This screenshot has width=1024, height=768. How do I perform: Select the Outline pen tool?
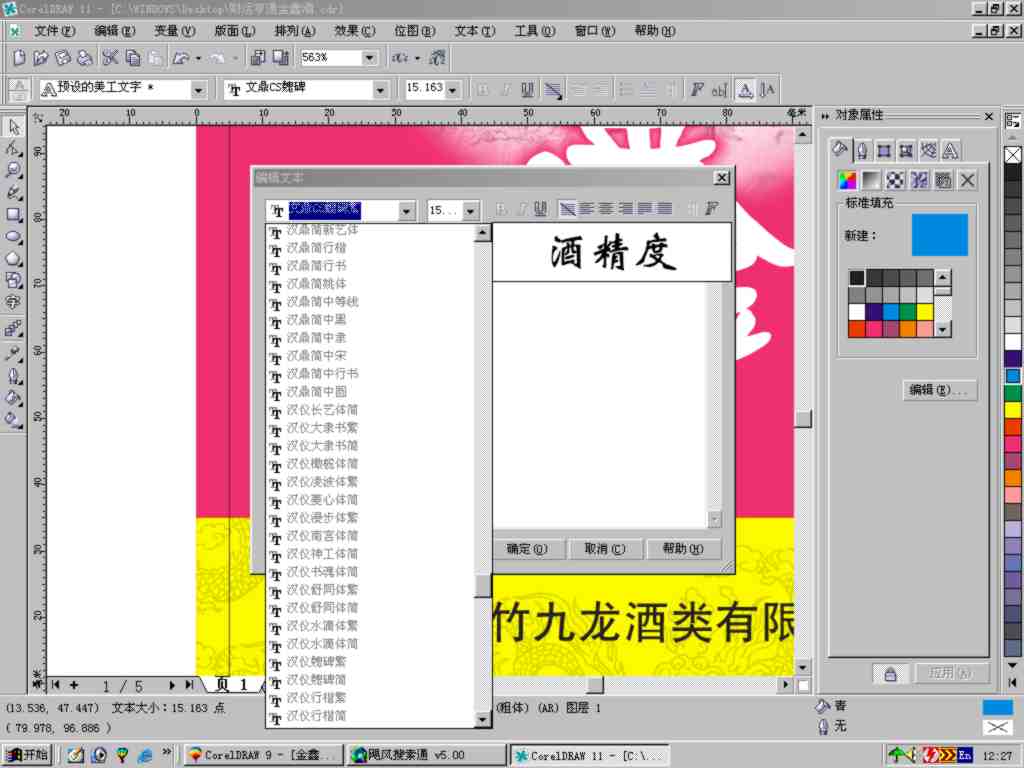[x=14, y=376]
